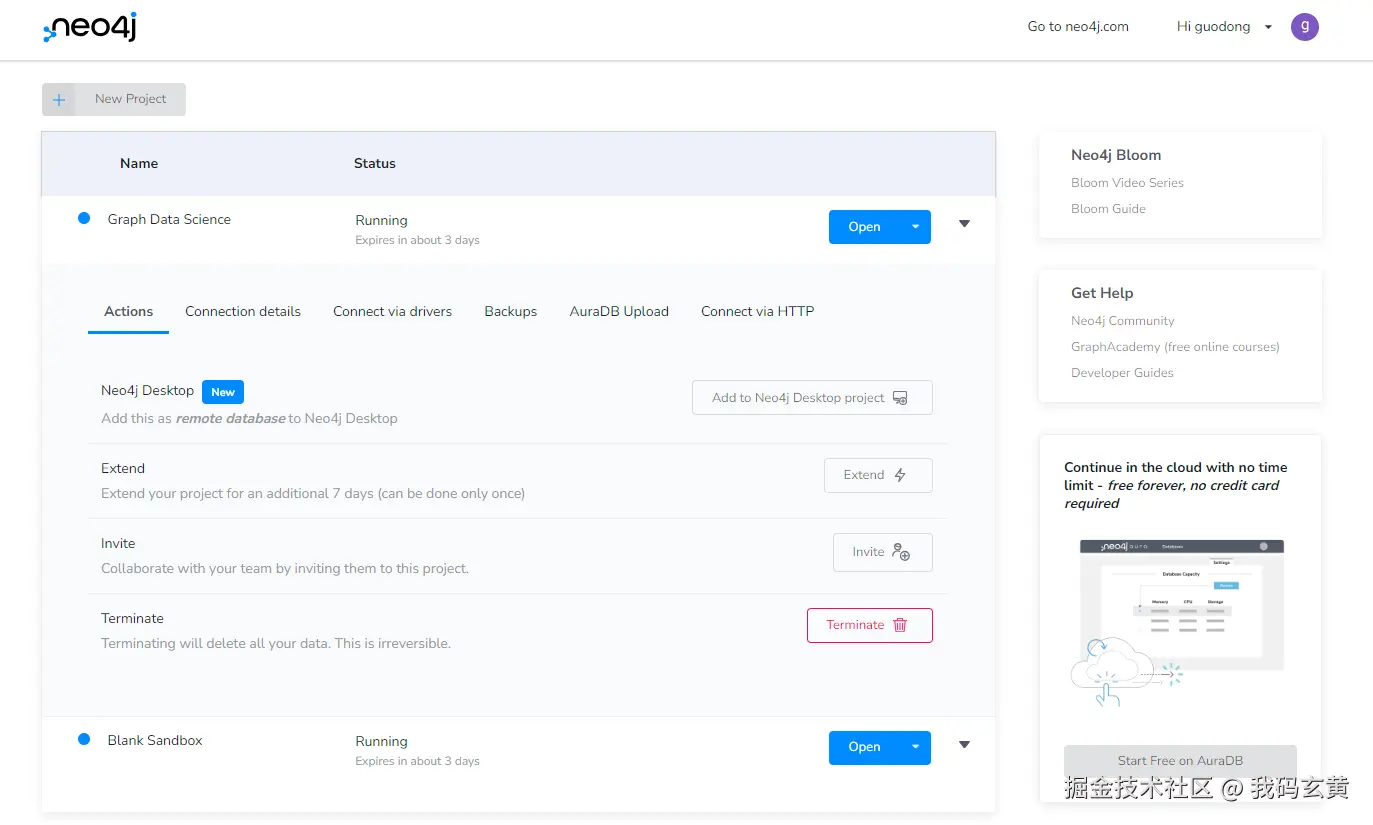Click the trash icon on Terminate button
The width and height of the screenshot is (1373, 825).
pos(900,625)
